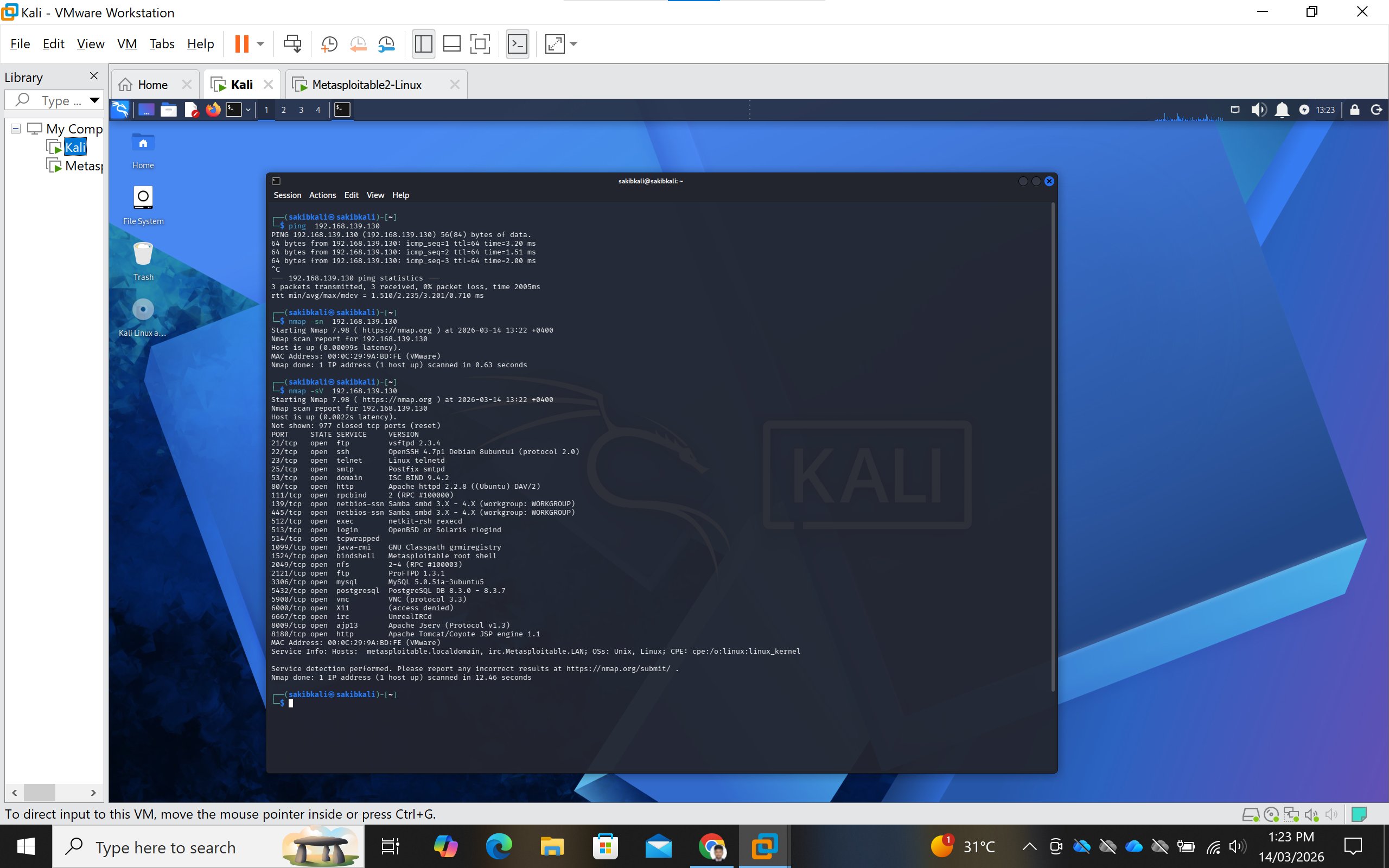This screenshot has width=1389, height=868.
Task: Open the Kali applications menu
Action: [x=120, y=110]
